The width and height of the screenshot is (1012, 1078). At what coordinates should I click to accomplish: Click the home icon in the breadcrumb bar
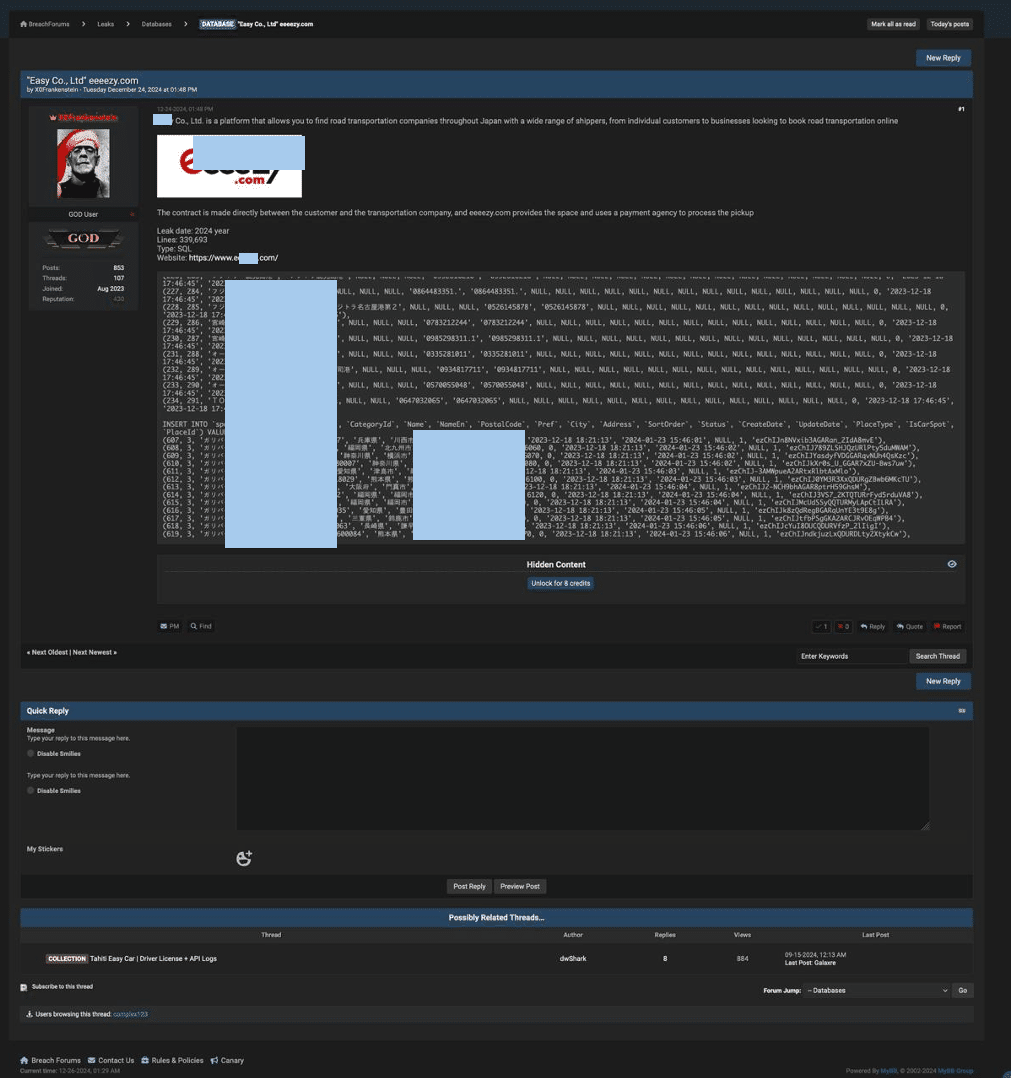tap(25, 24)
